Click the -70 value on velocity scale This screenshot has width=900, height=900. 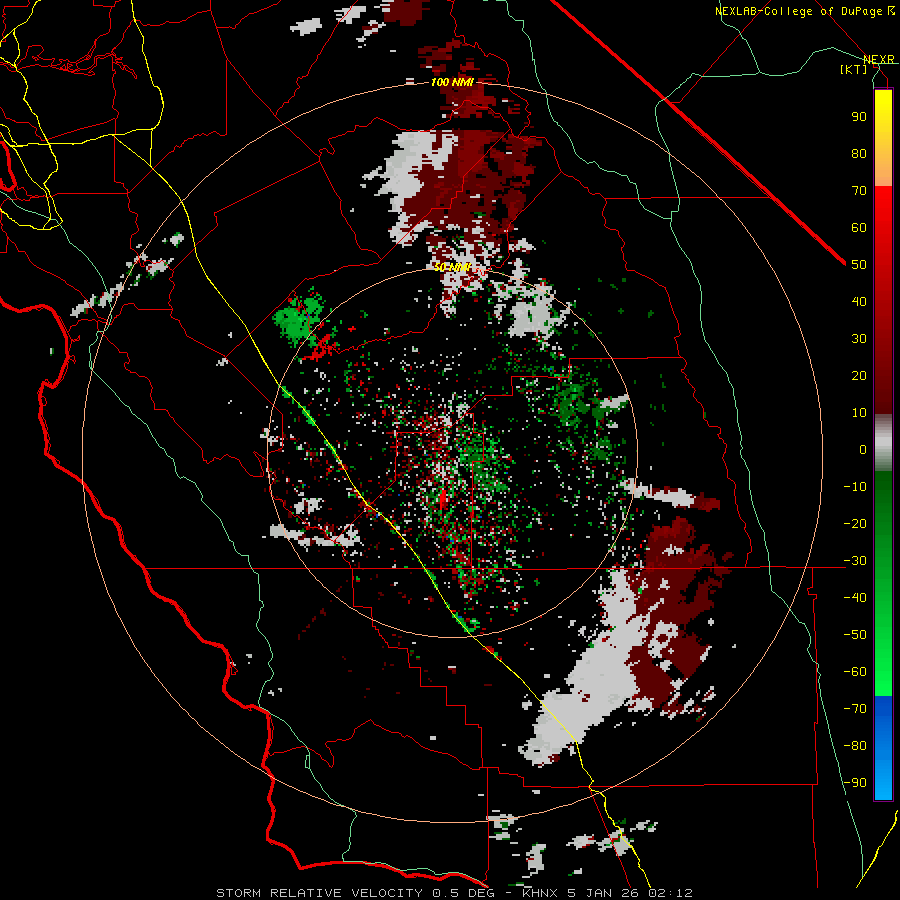(855, 709)
